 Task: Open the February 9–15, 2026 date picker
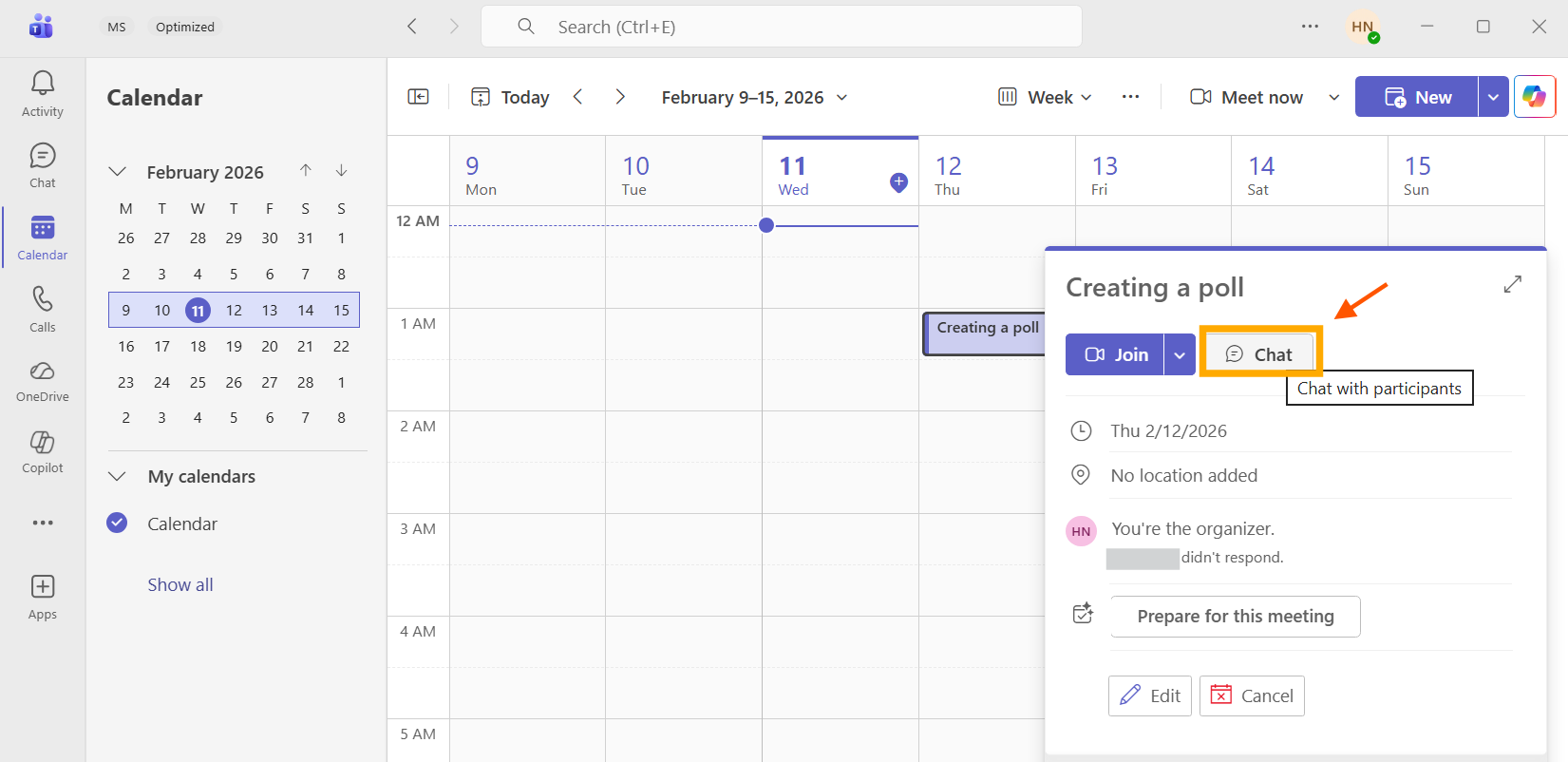coord(754,97)
